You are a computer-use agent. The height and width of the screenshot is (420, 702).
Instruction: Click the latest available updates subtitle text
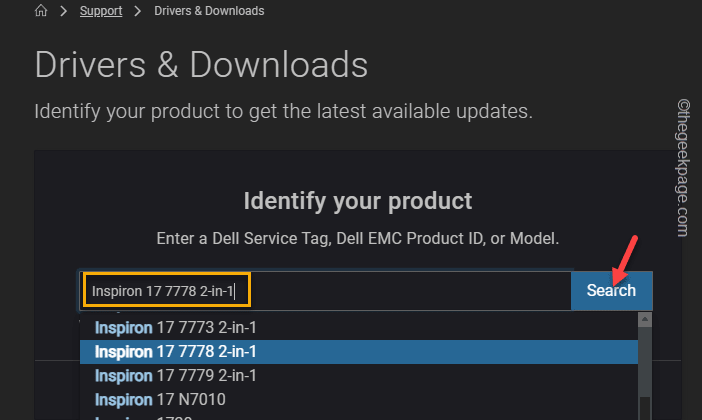coord(283,111)
